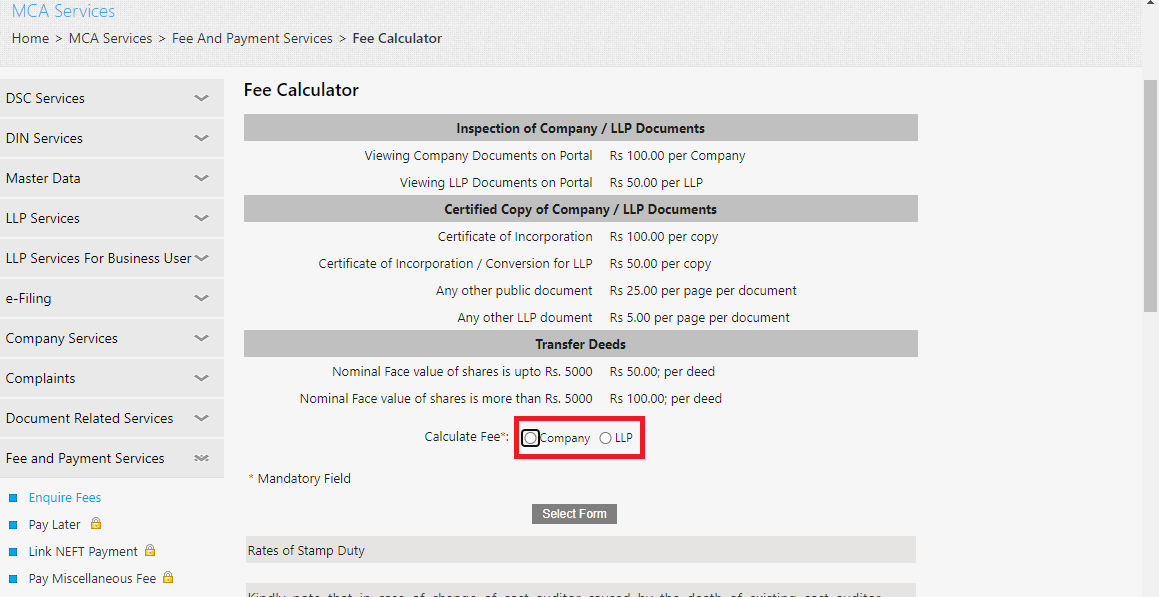Screen dimensions: 1159x597
Task: Click the blue bullet before Pay Later
Action: 13,525
